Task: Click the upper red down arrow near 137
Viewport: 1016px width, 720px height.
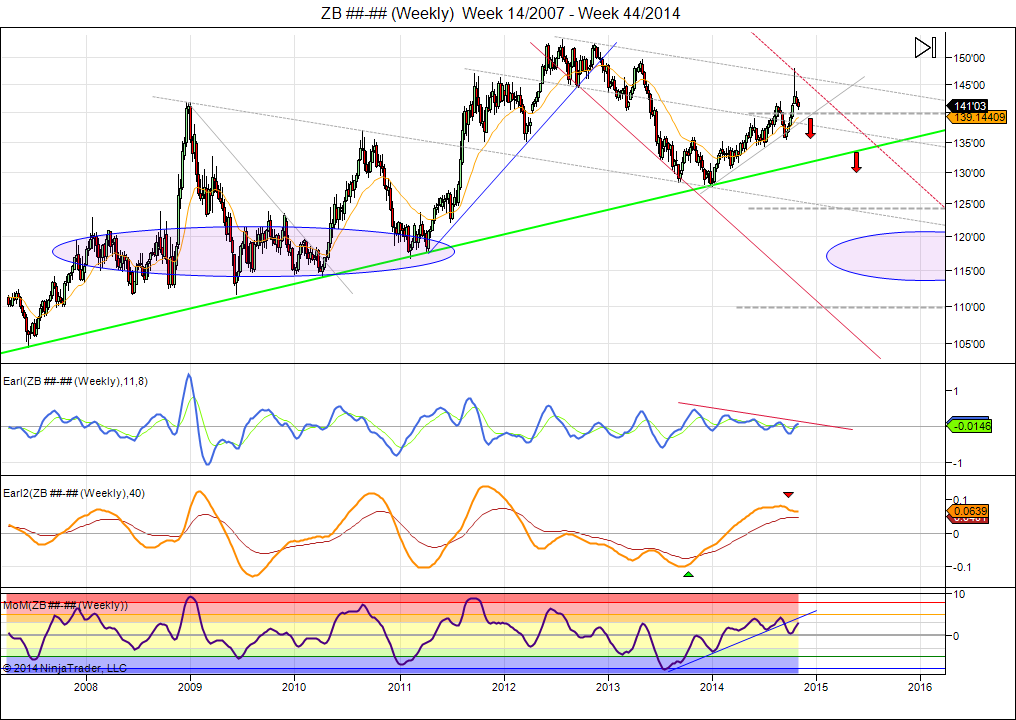Action: pos(810,128)
